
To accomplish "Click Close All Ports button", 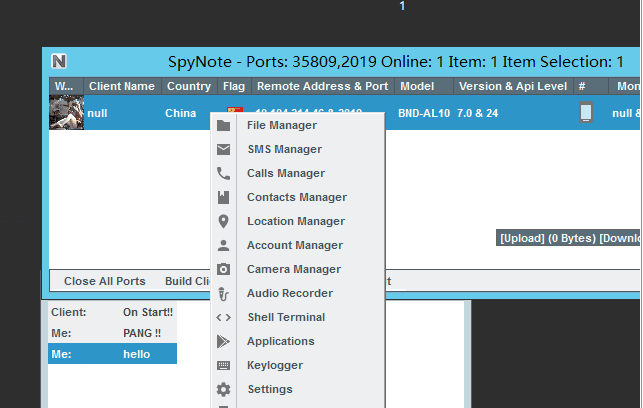I will point(105,281).
